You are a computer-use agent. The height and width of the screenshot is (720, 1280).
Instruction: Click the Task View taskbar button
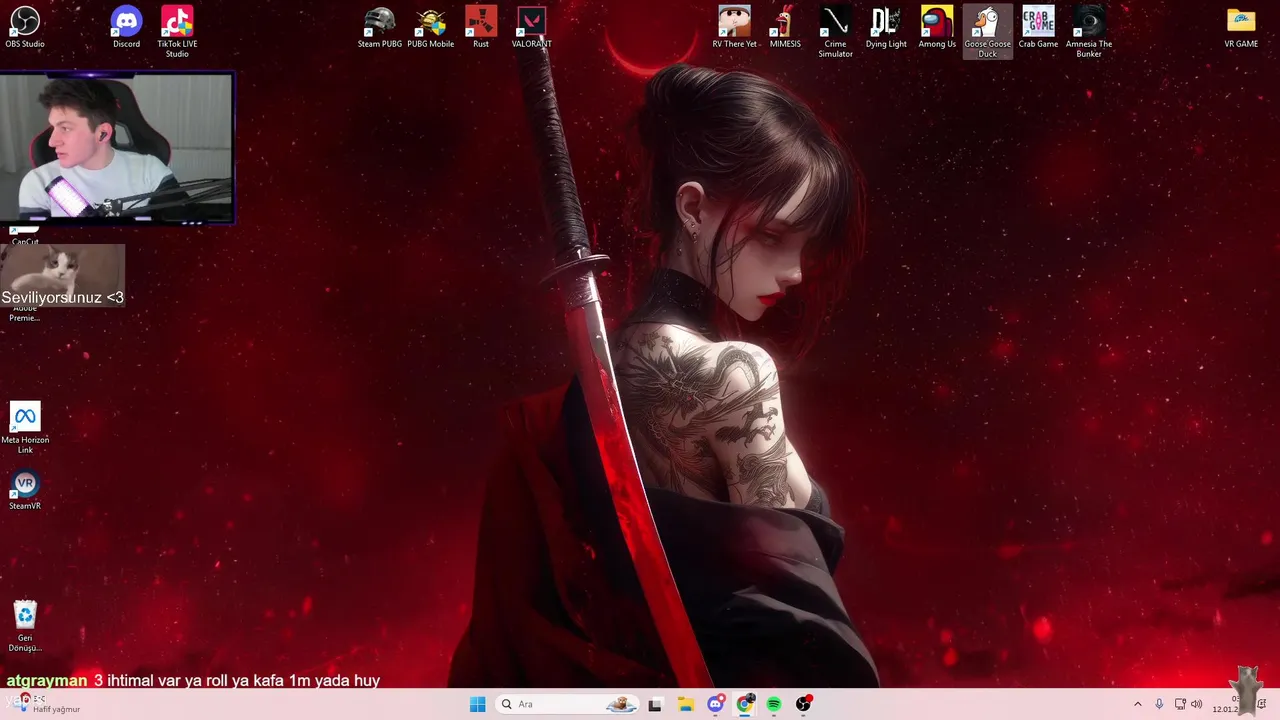point(655,704)
